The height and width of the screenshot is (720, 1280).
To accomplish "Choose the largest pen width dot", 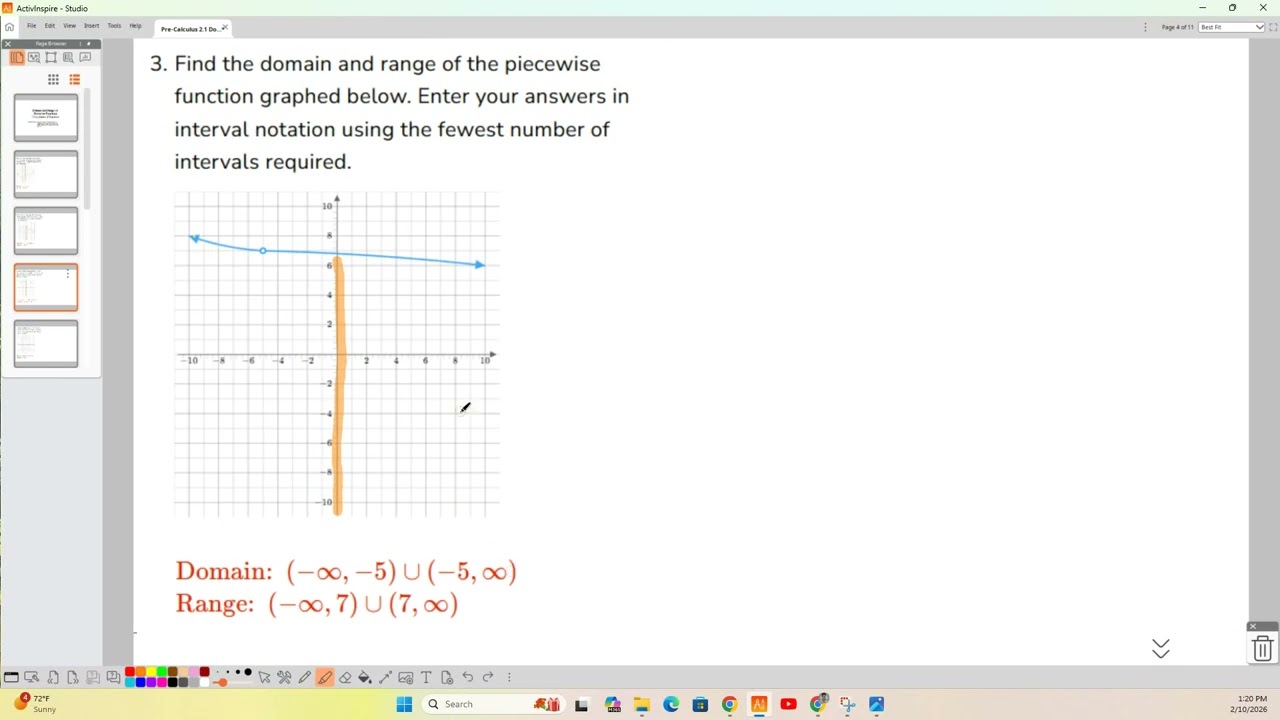I will click(248, 672).
